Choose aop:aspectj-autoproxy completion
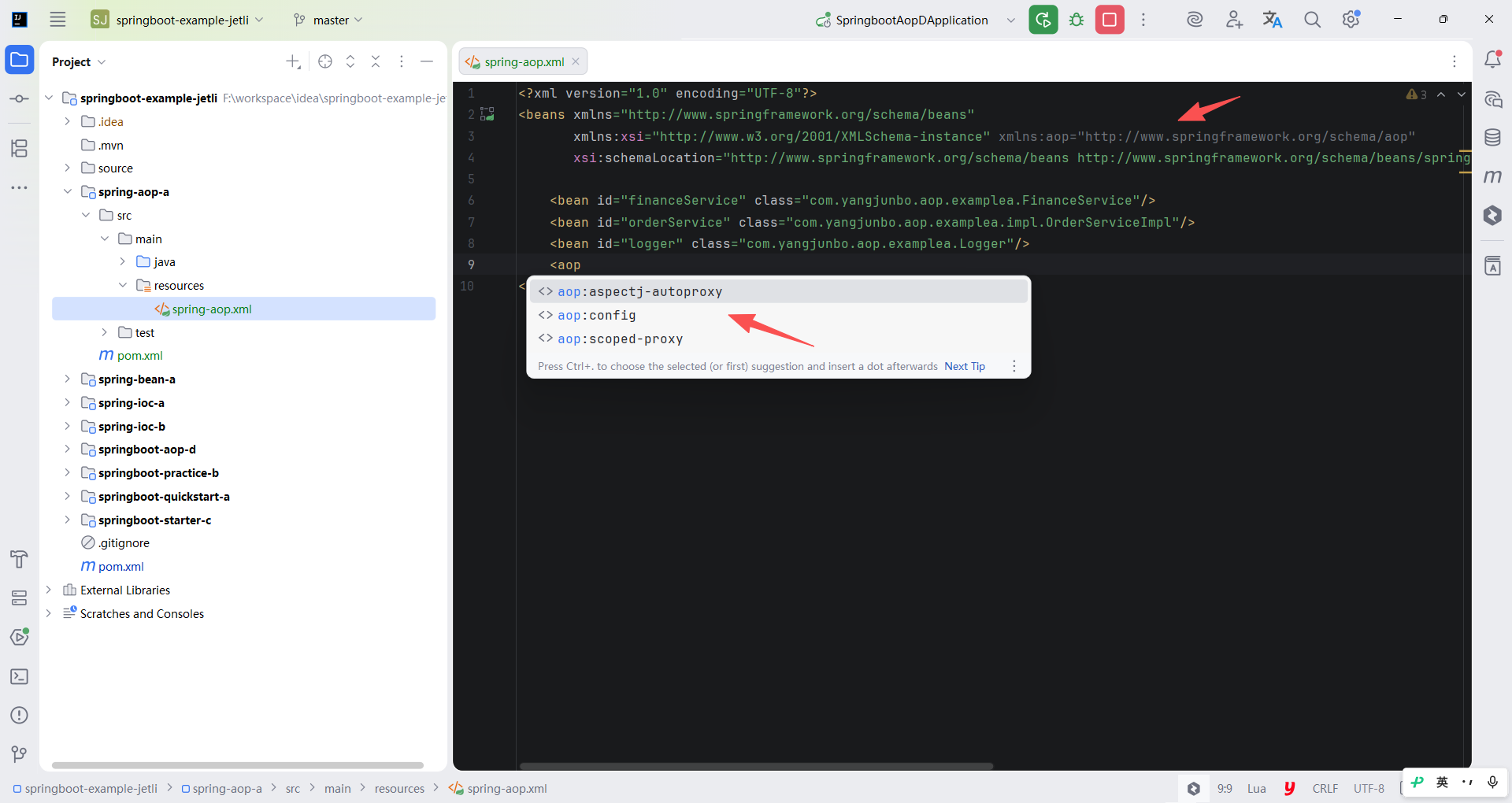 (x=779, y=291)
